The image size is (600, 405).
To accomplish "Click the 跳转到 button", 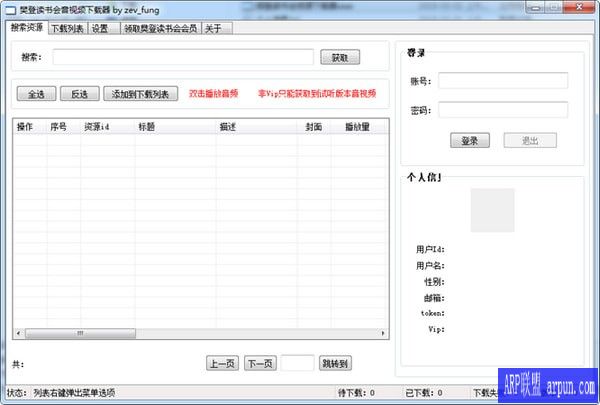I will [335, 363].
